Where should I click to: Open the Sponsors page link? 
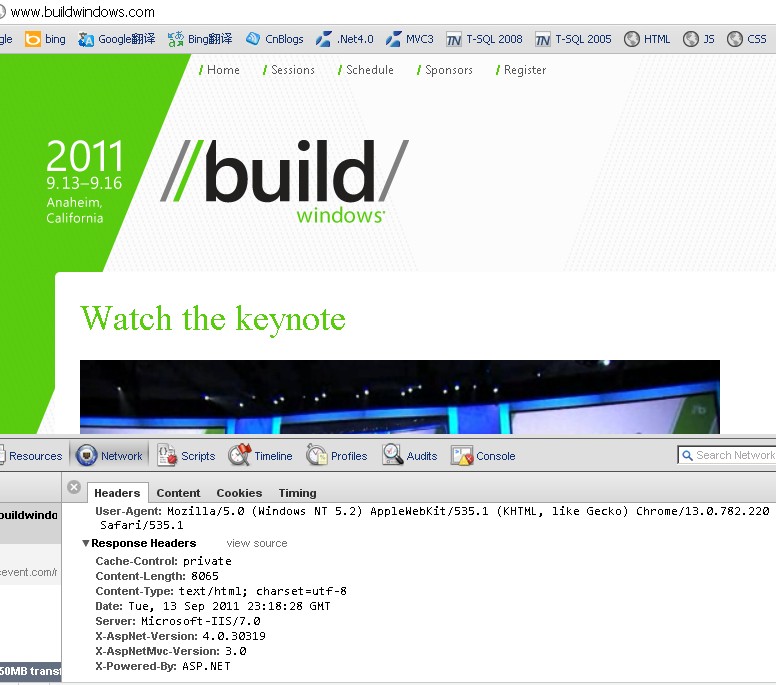(444, 70)
